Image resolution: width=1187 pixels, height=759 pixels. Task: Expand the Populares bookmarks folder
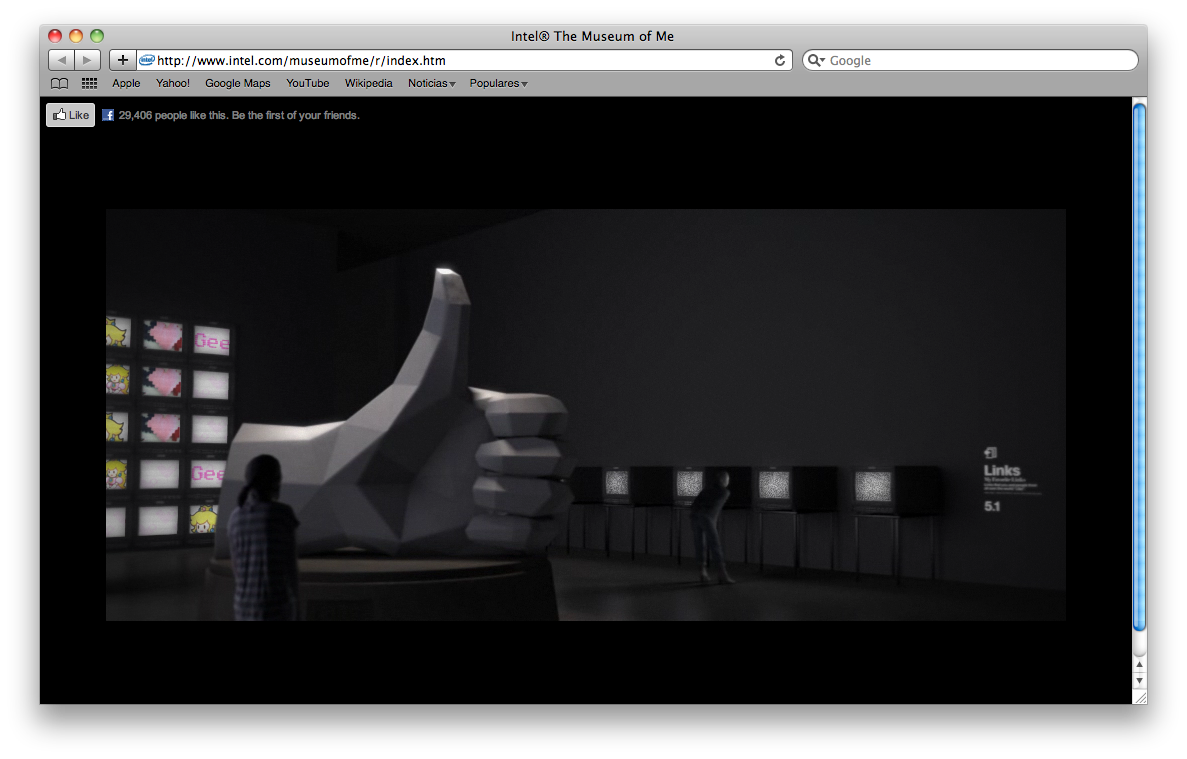coord(498,84)
